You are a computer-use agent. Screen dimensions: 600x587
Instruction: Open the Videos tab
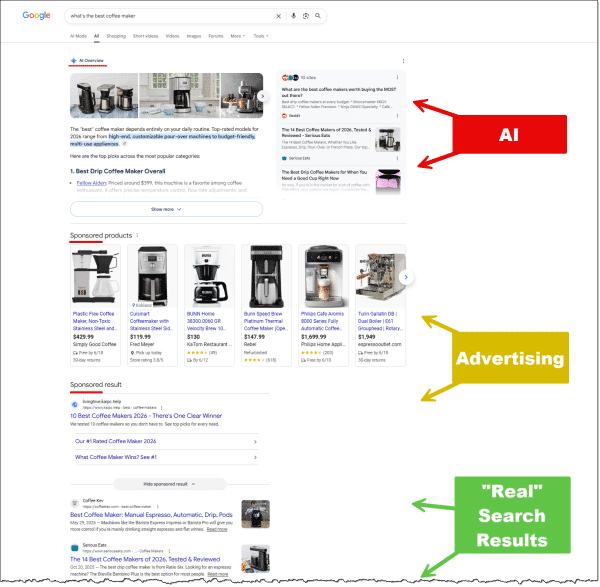[x=172, y=36]
